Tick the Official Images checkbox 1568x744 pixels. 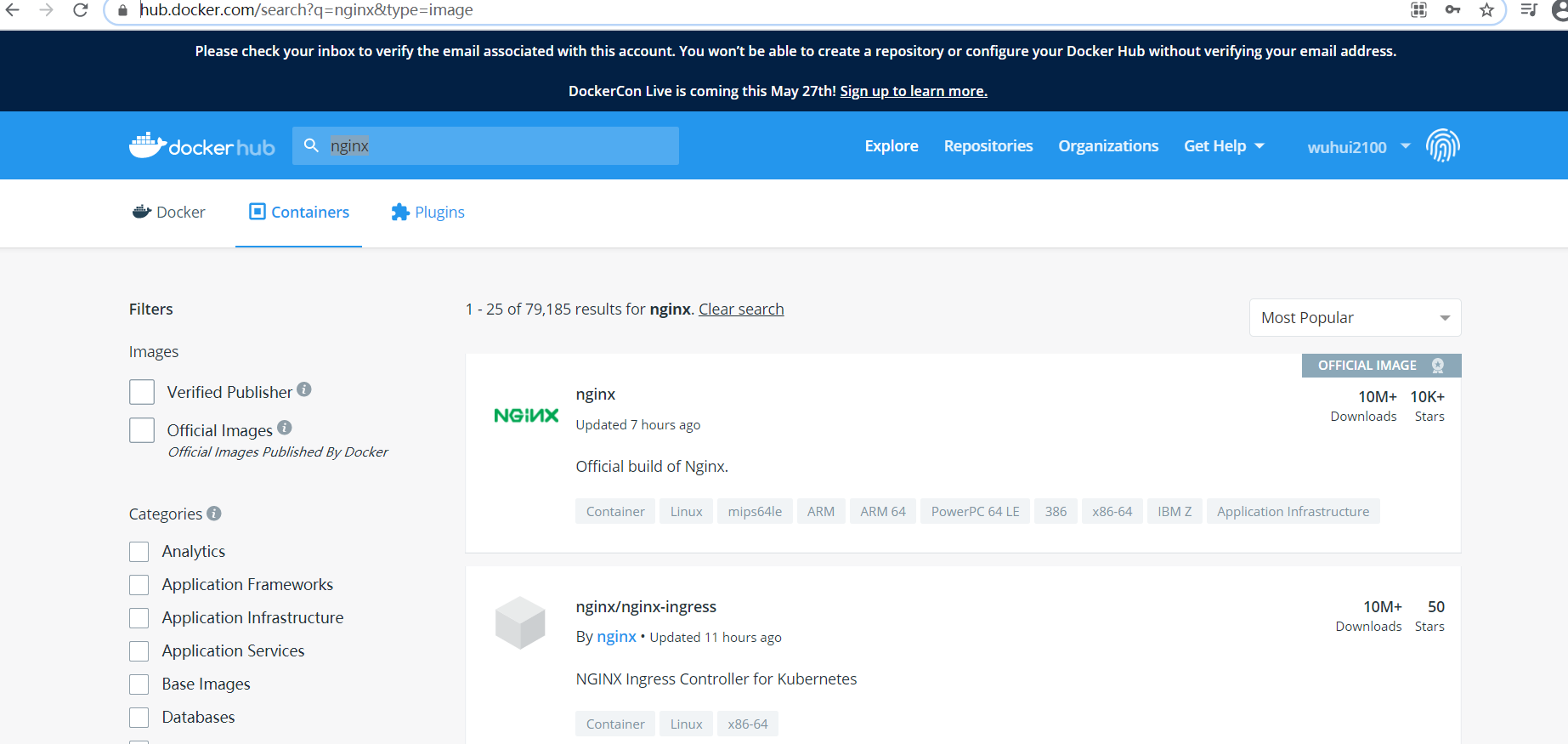pyautogui.click(x=142, y=430)
